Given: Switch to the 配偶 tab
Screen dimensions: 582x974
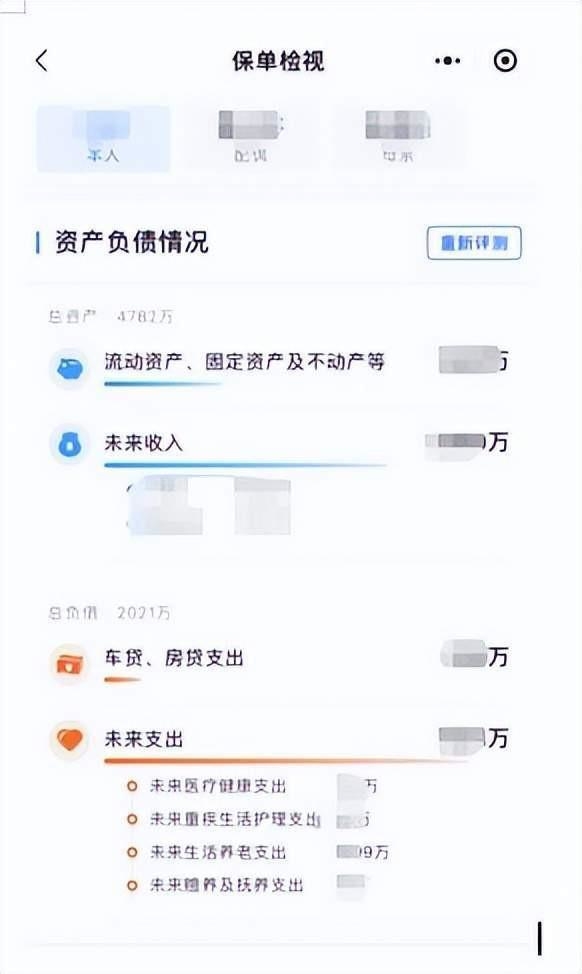Looking at the screenshot, I should [251, 139].
